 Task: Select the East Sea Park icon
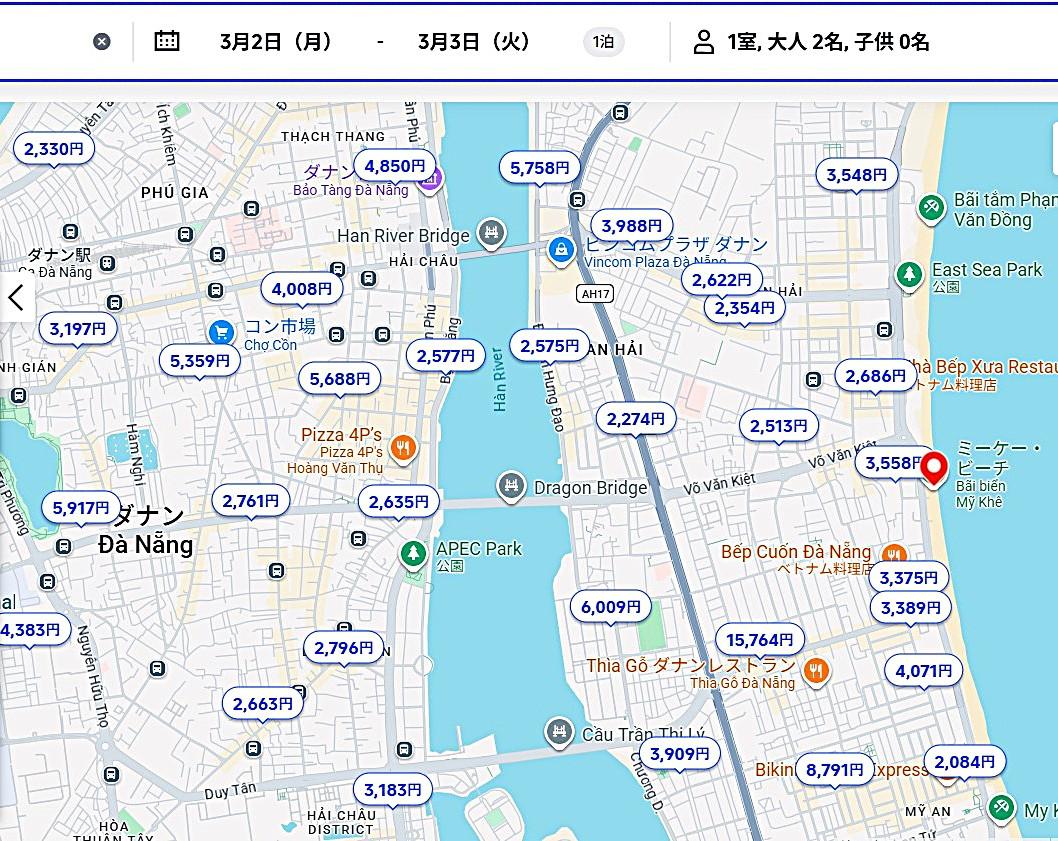coord(909,274)
